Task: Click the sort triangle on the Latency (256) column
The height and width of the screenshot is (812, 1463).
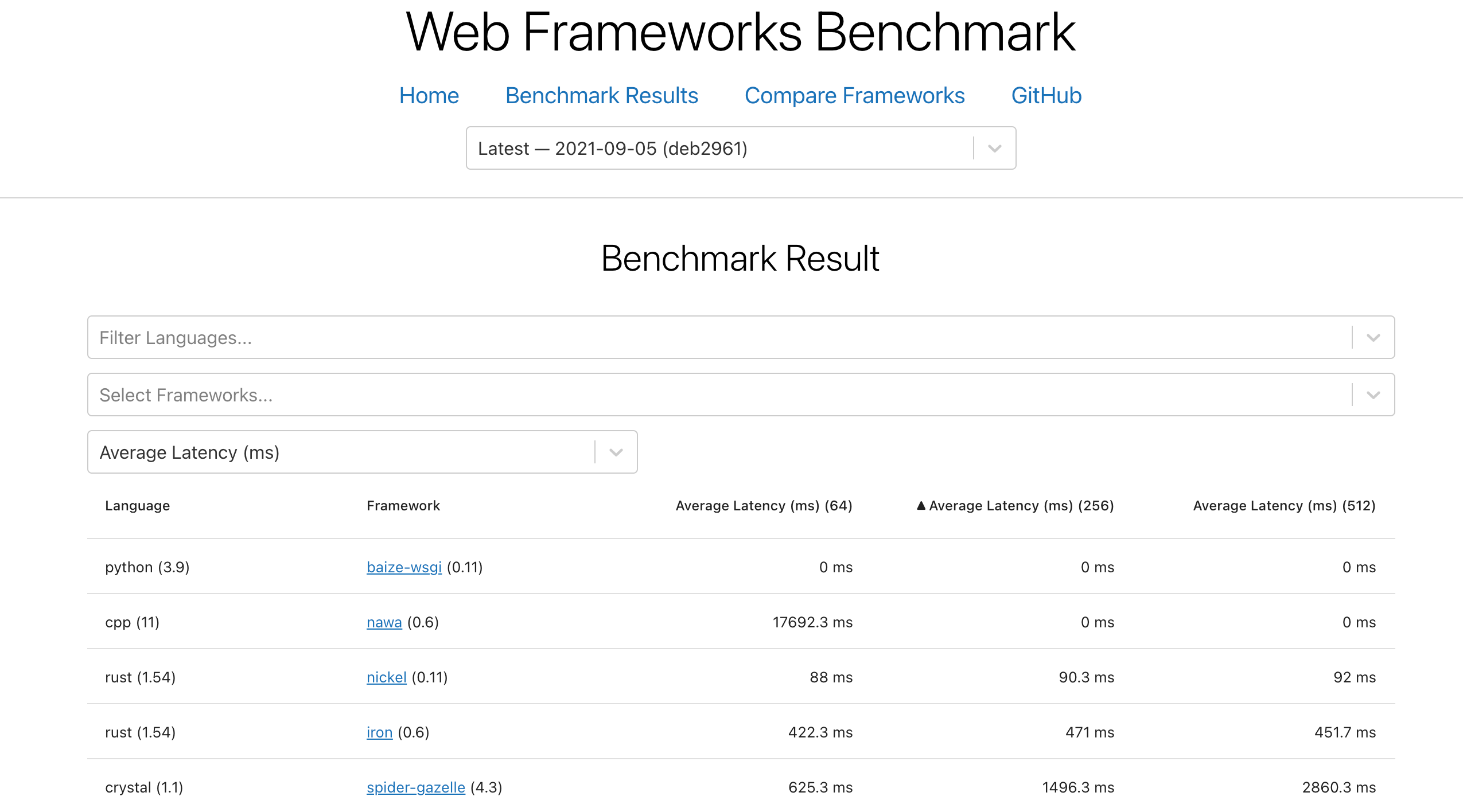Action: (x=921, y=506)
